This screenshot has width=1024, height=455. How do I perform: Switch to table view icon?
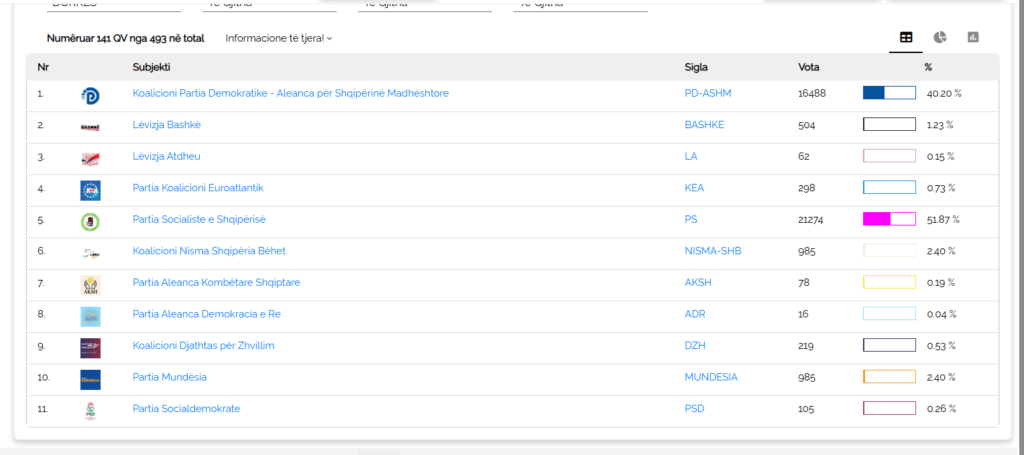tap(906, 38)
